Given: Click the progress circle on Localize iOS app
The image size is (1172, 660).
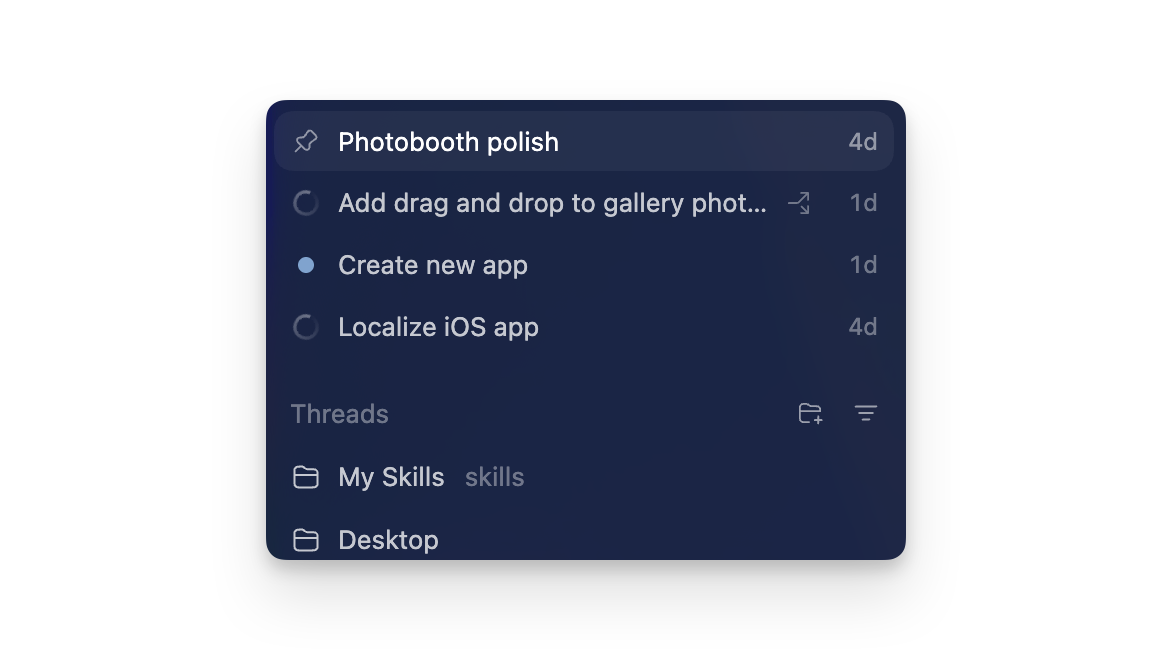Looking at the screenshot, I should 306,327.
